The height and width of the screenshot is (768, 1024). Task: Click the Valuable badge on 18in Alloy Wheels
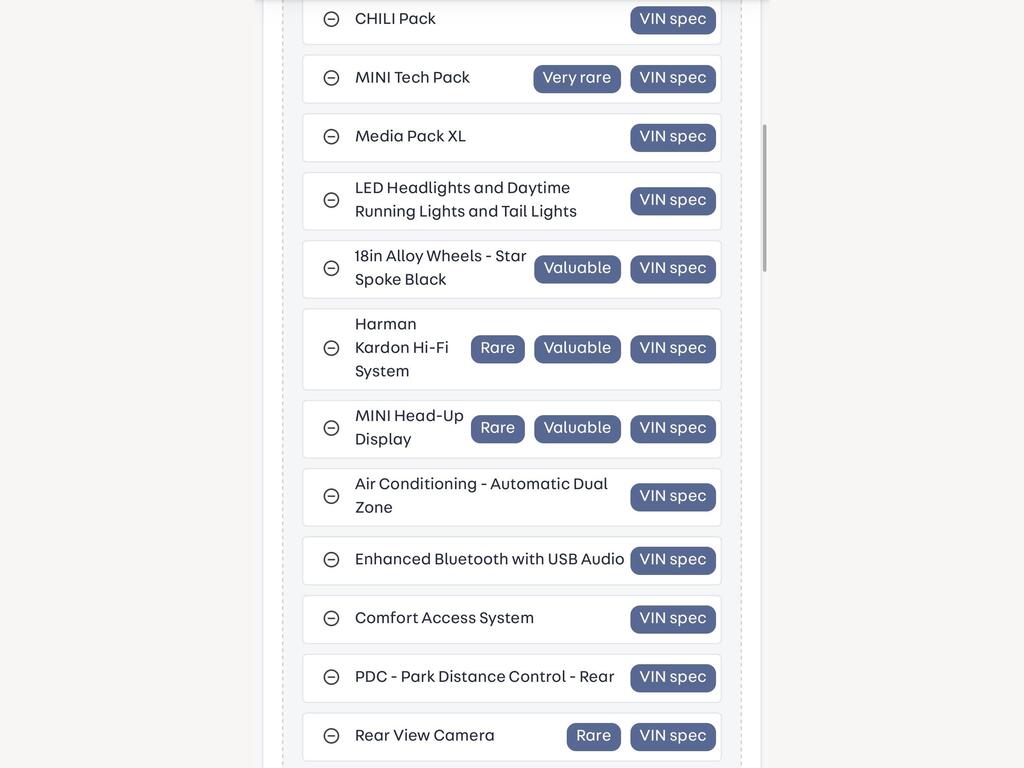pyautogui.click(x=577, y=268)
